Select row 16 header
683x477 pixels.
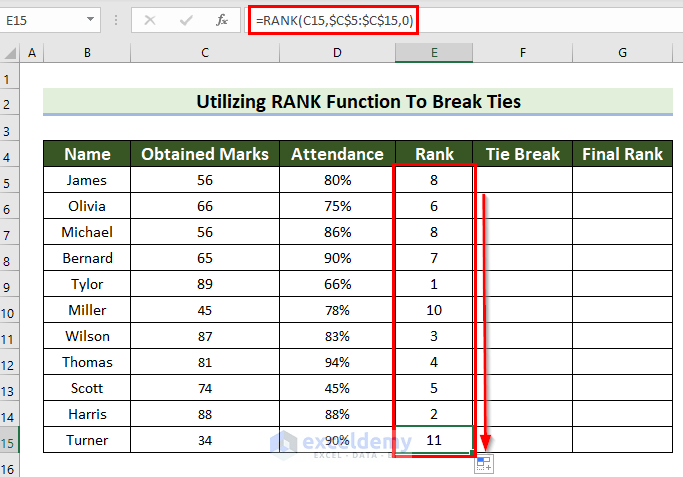pos(10,465)
